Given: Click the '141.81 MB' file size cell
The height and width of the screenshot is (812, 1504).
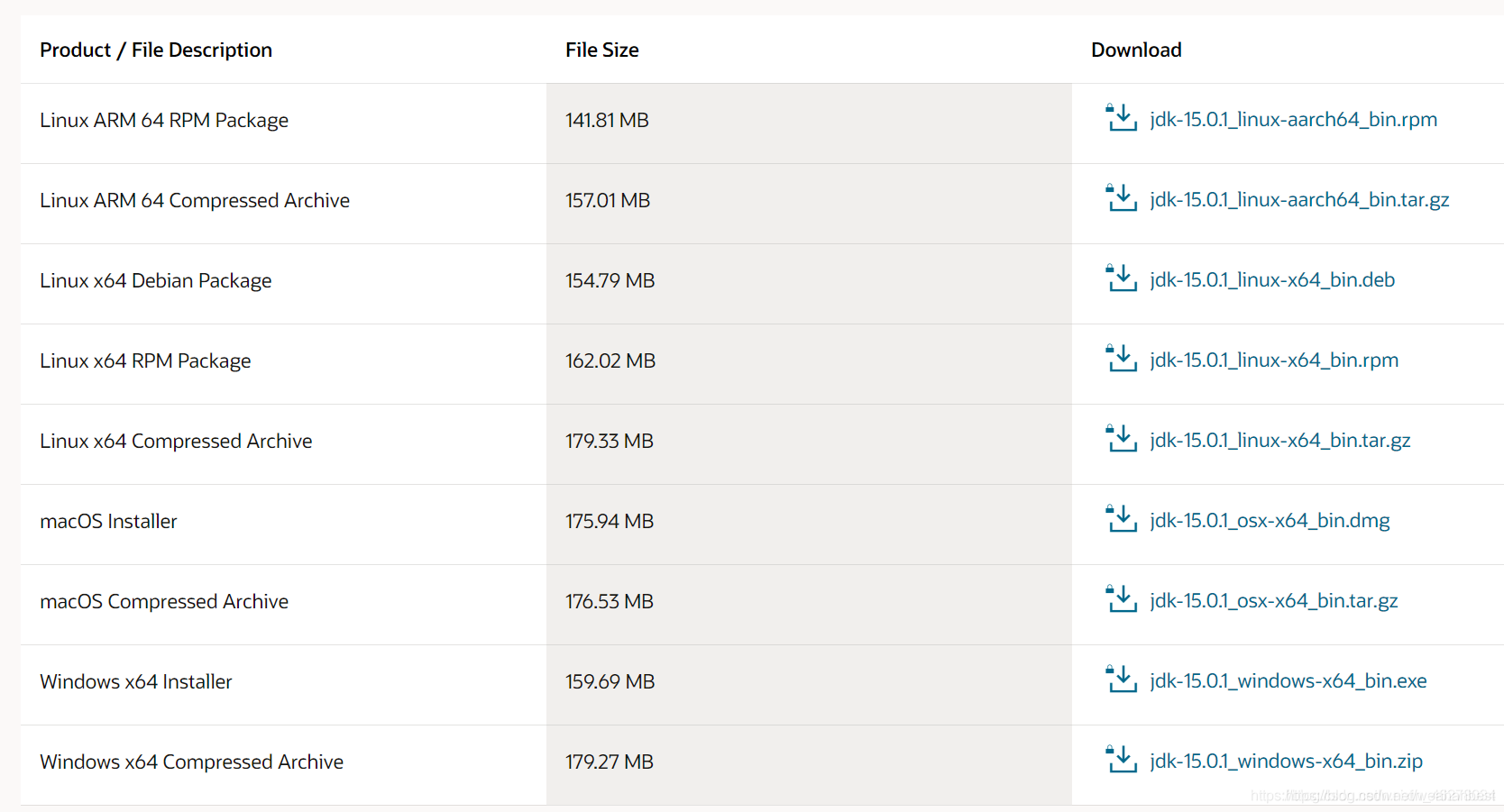Looking at the screenshot, I should 809,123.
